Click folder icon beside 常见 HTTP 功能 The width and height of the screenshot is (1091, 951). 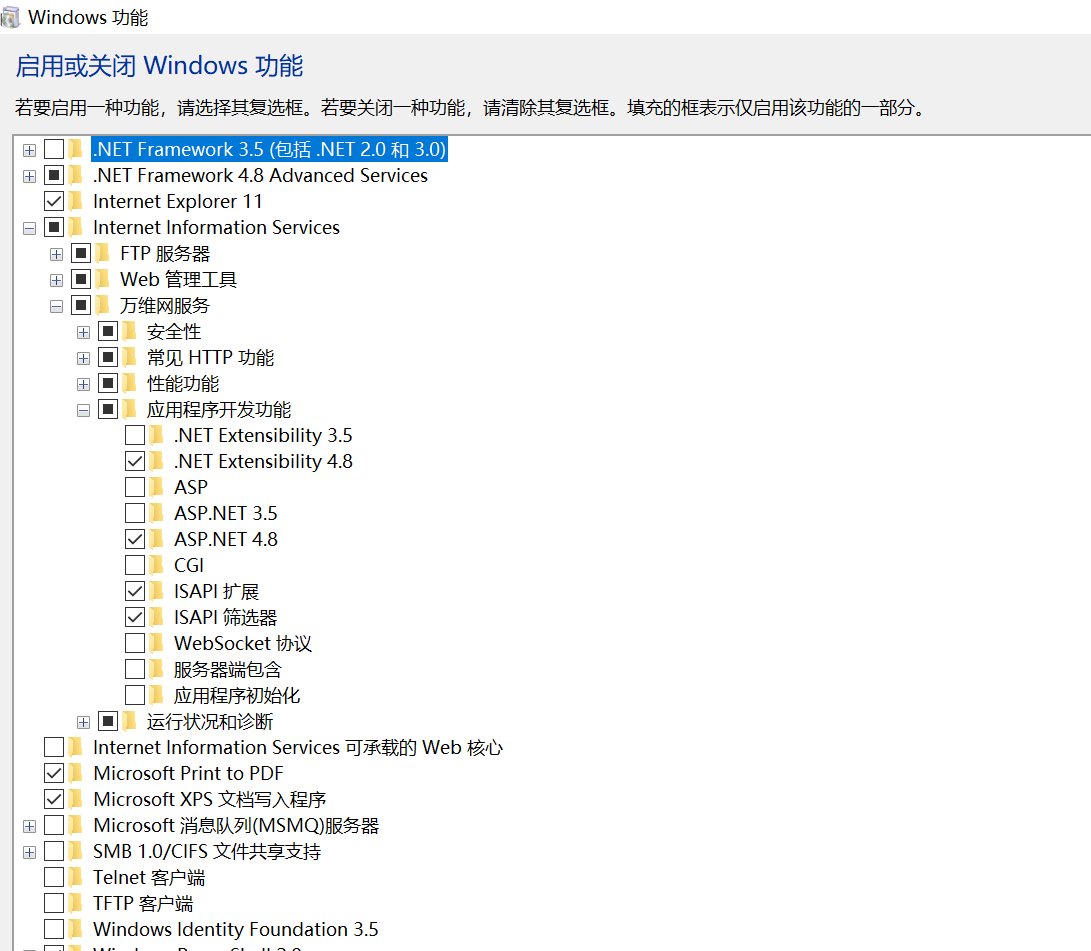(131, 357)
